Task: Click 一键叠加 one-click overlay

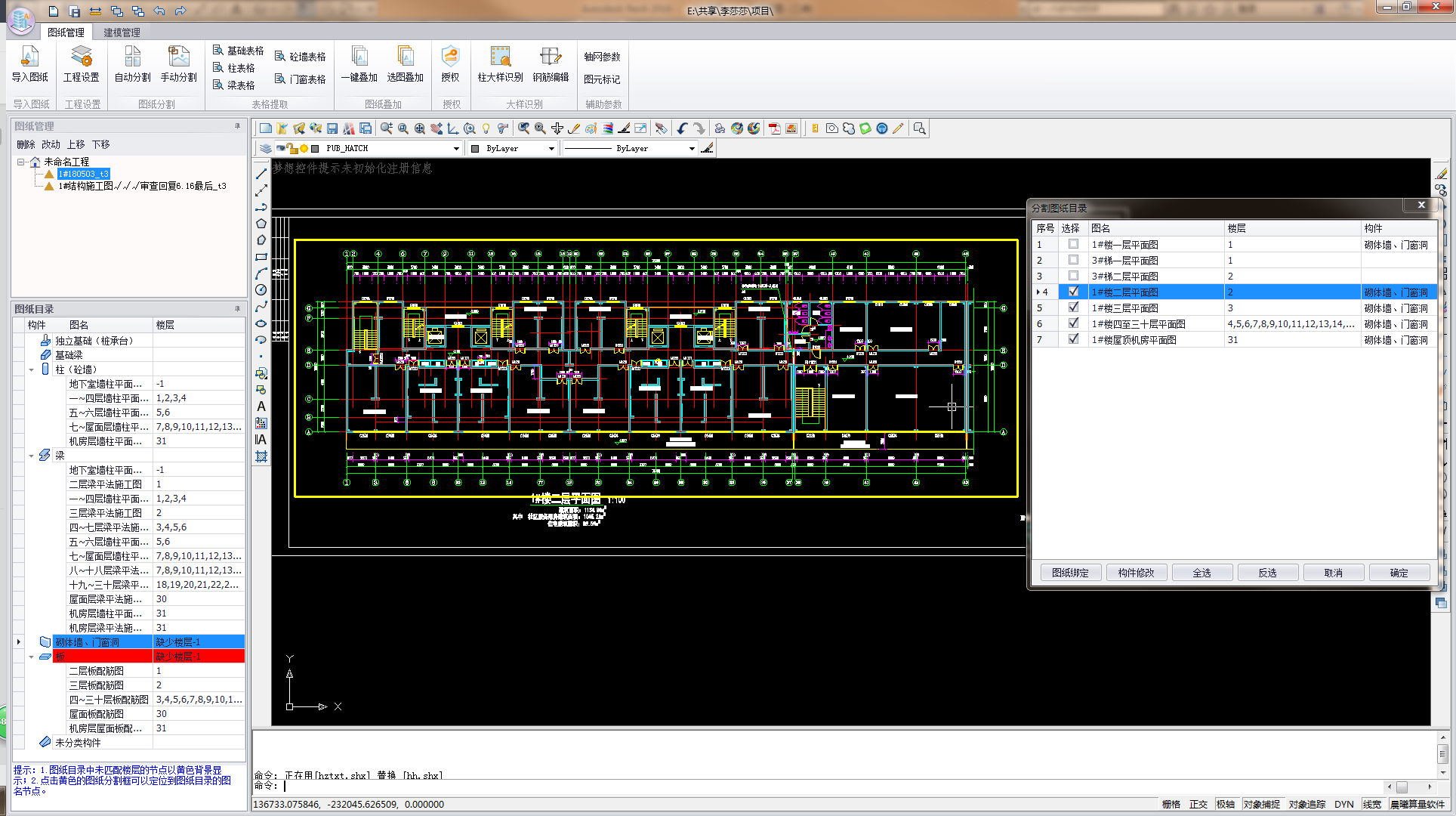Action: click(x=359, y=63)
